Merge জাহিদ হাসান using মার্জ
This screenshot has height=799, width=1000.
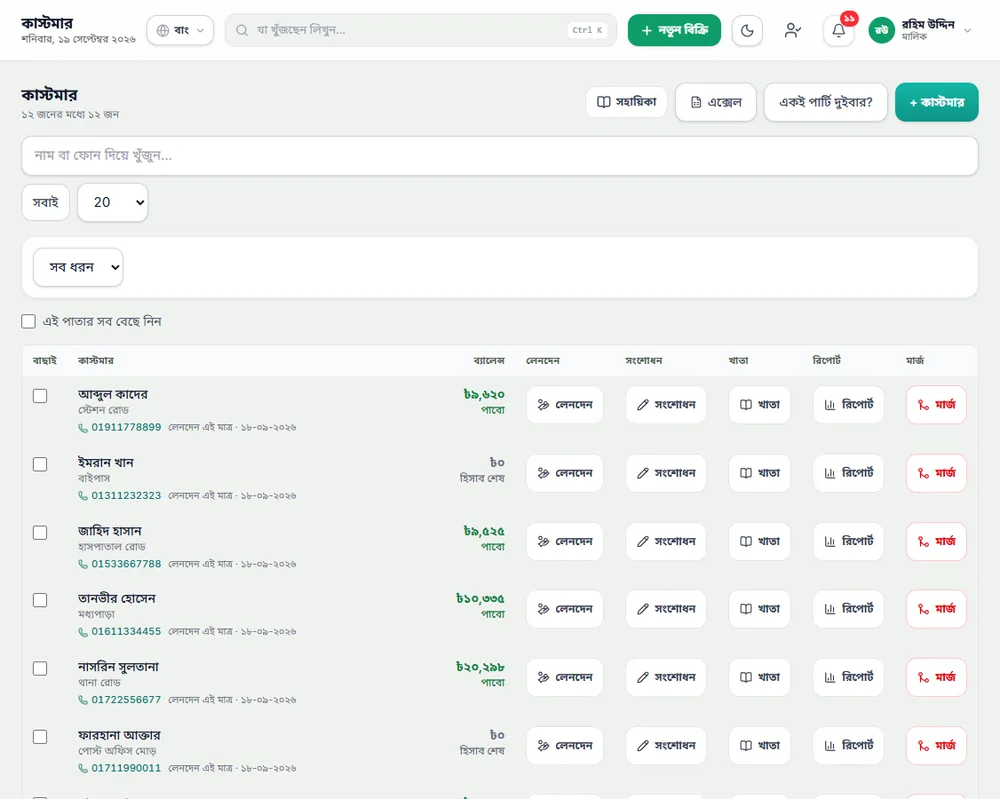pos(936,541)
